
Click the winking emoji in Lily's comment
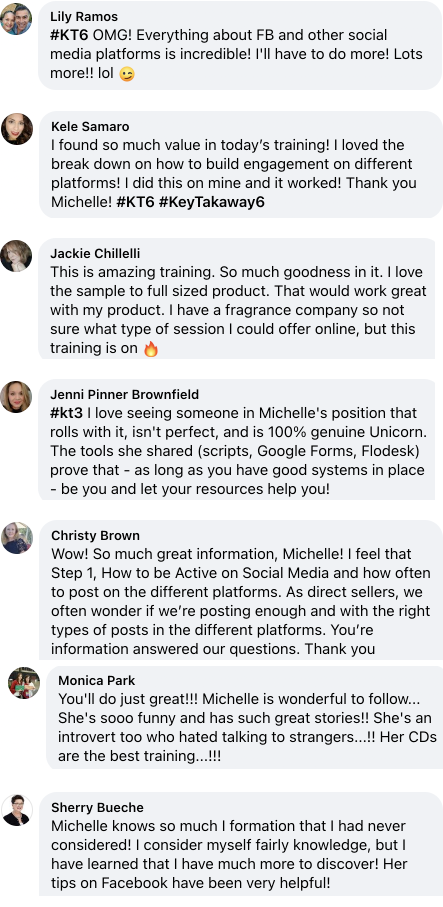click(127, 74)
